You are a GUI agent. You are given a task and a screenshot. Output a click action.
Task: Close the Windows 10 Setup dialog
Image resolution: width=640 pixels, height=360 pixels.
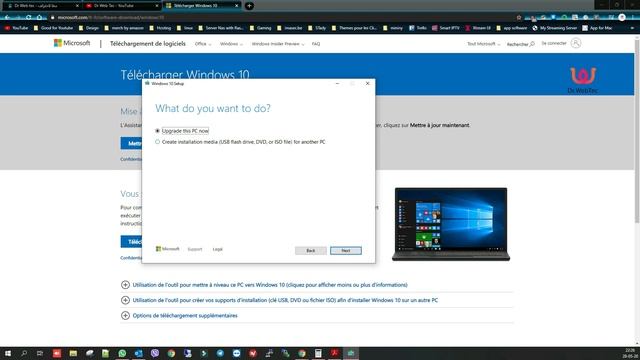coord(367,83)
